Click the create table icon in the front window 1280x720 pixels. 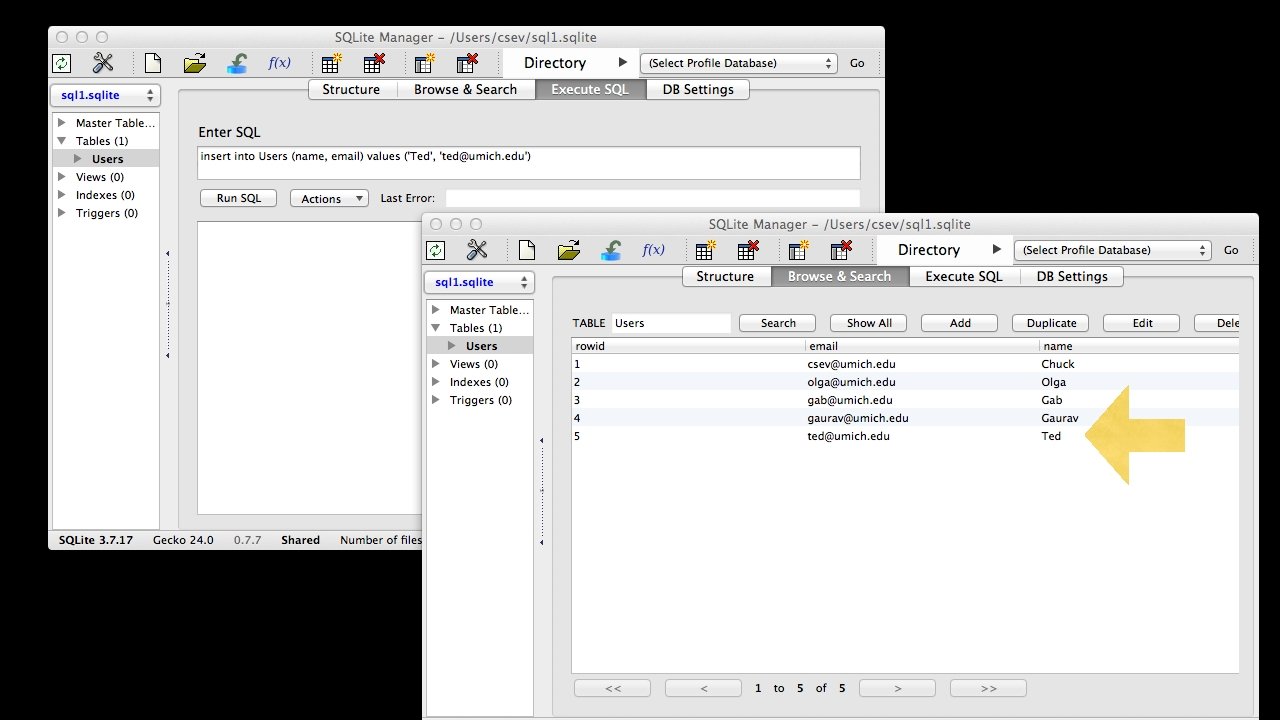click(x=706, y=250)
